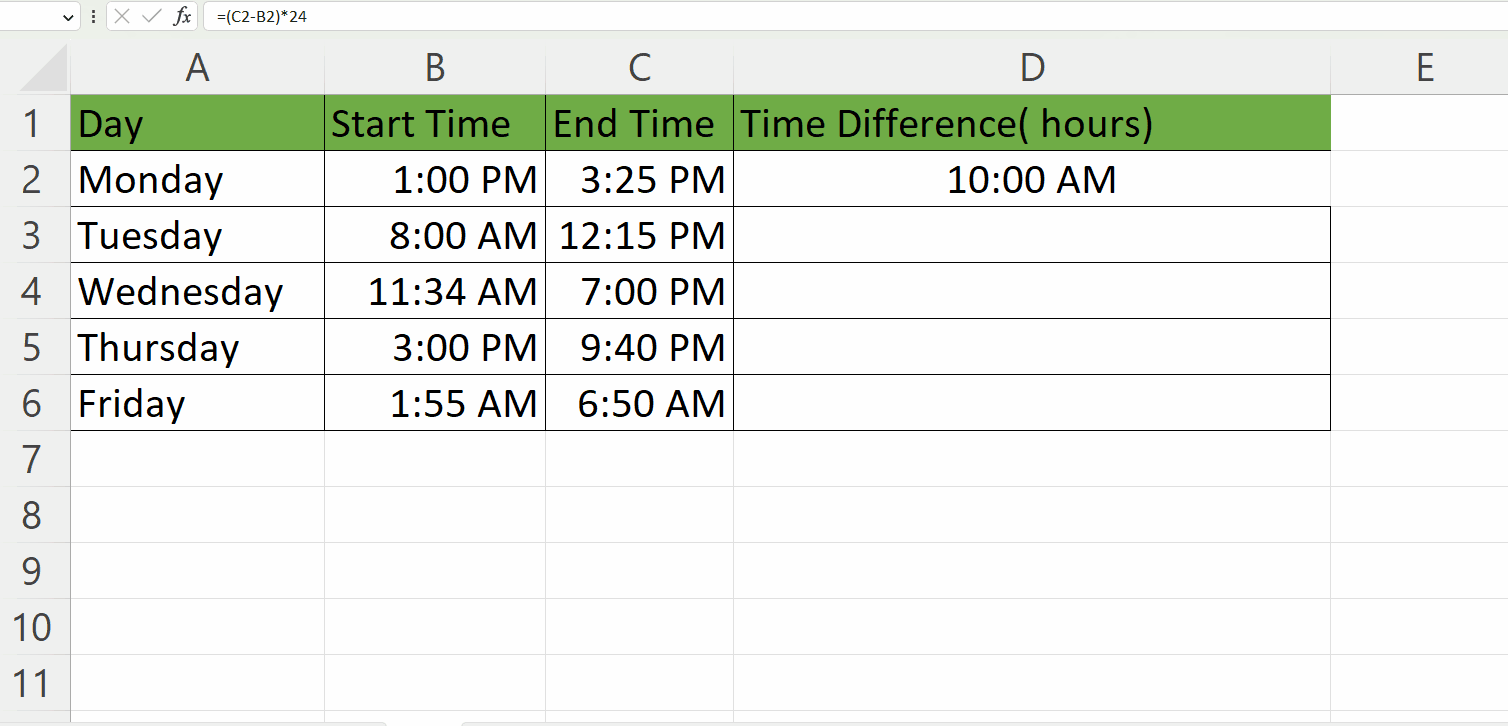
Task: Click the Select All corner above row 1
Action: 45,67
